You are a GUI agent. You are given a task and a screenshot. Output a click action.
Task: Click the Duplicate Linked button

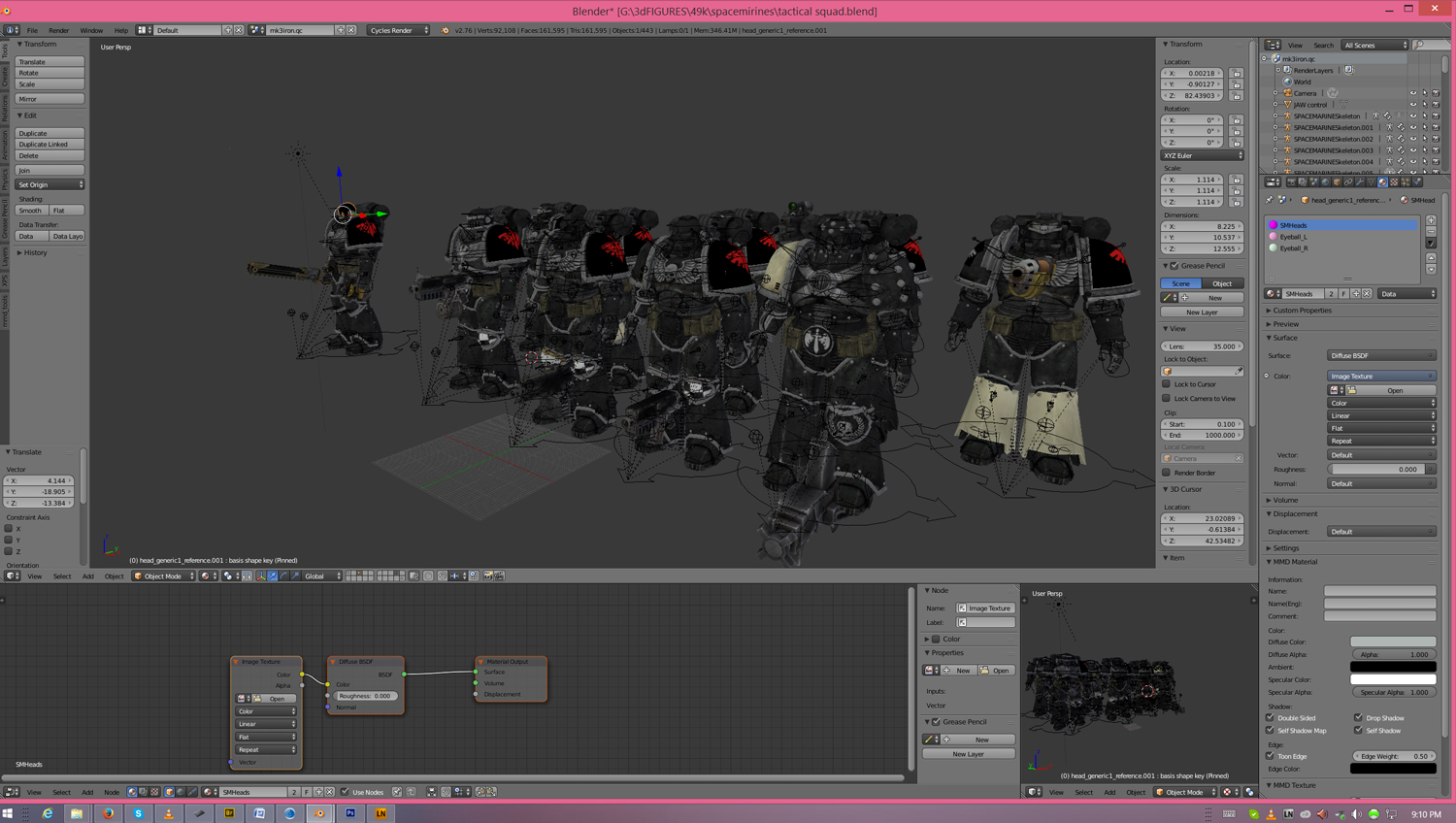click(50, 145)
